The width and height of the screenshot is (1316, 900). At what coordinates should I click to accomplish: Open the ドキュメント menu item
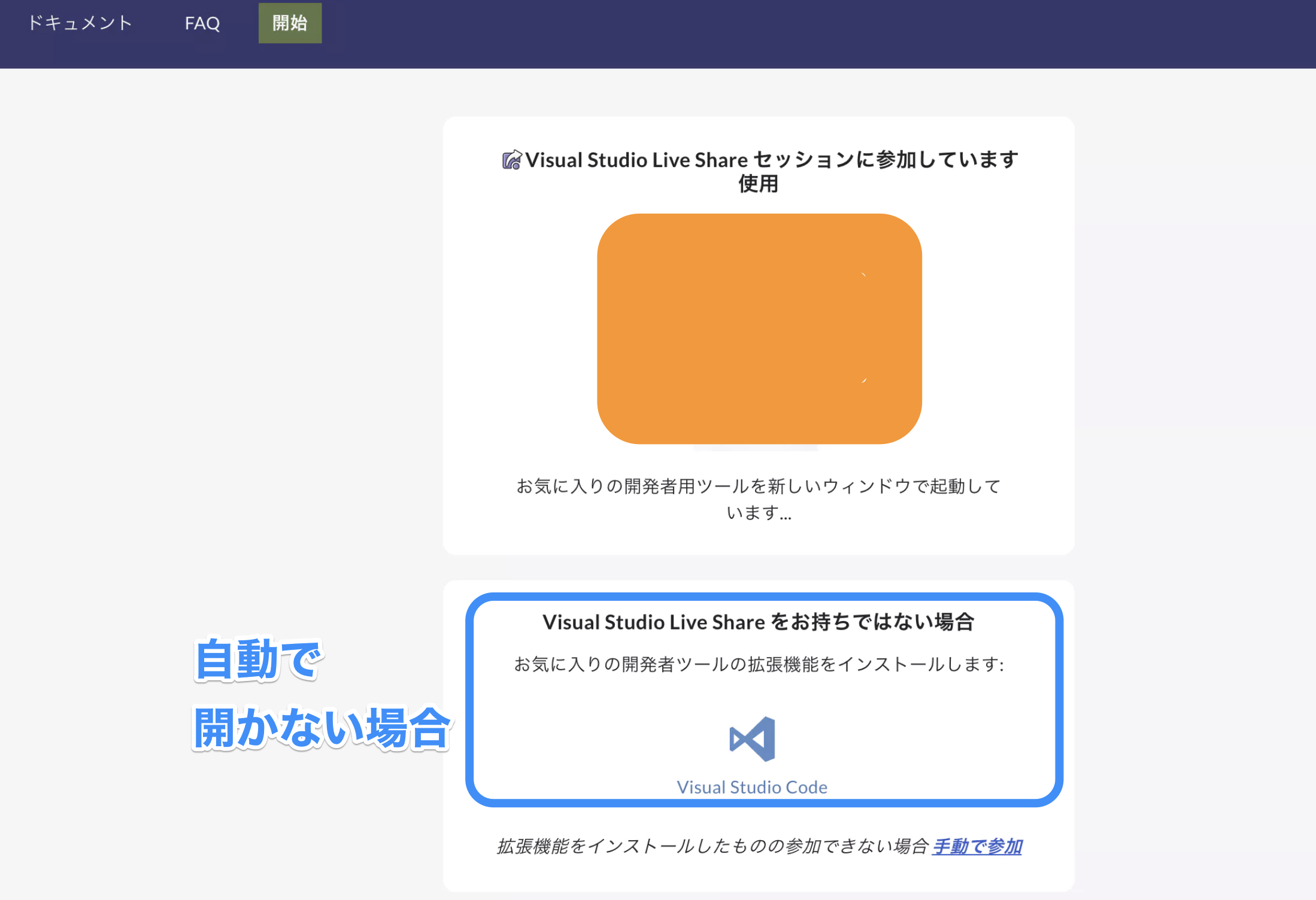80,23
